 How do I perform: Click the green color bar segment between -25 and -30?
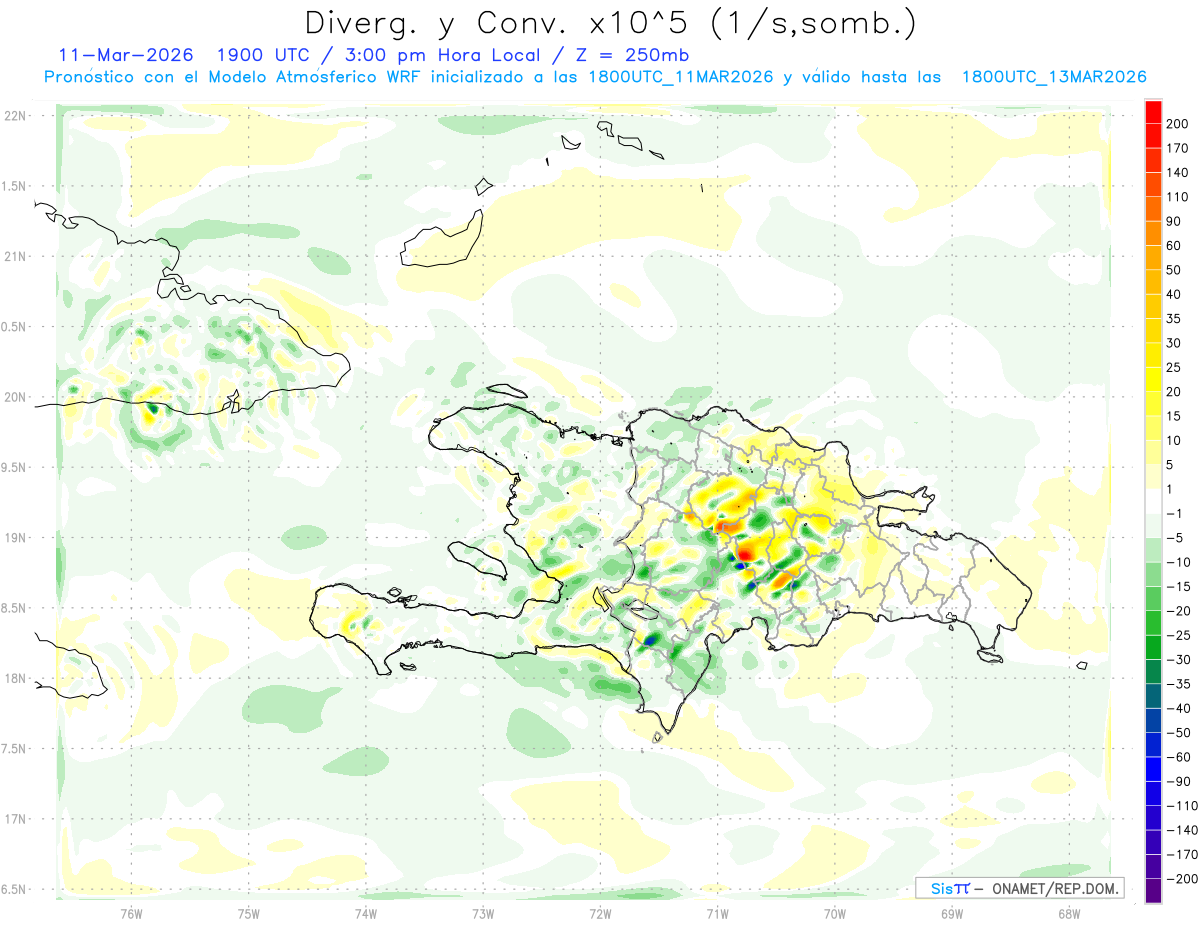[x=1154, y=648]
